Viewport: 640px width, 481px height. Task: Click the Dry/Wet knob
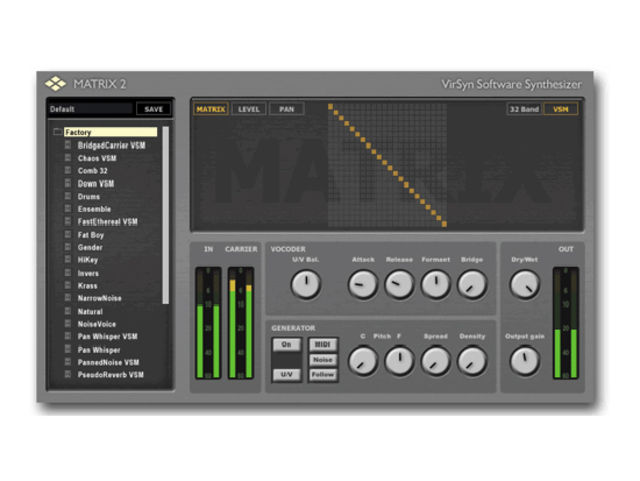(525, 285)
